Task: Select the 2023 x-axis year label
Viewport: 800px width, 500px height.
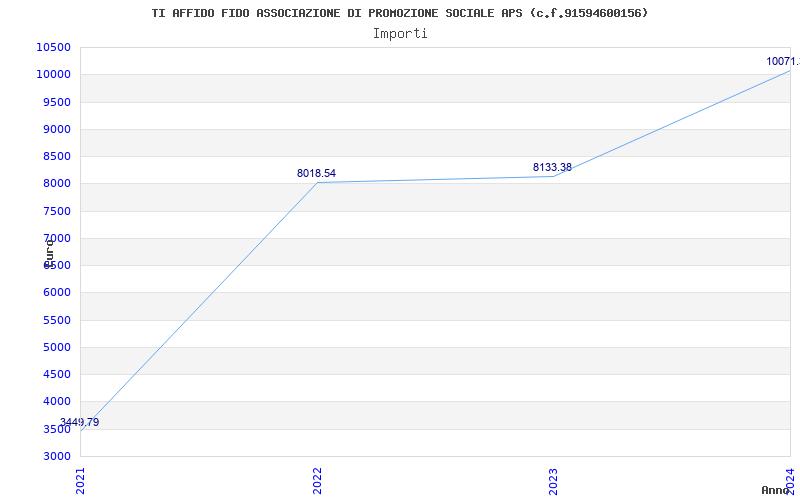Action: pyautogui.click(x=553, y=479)
